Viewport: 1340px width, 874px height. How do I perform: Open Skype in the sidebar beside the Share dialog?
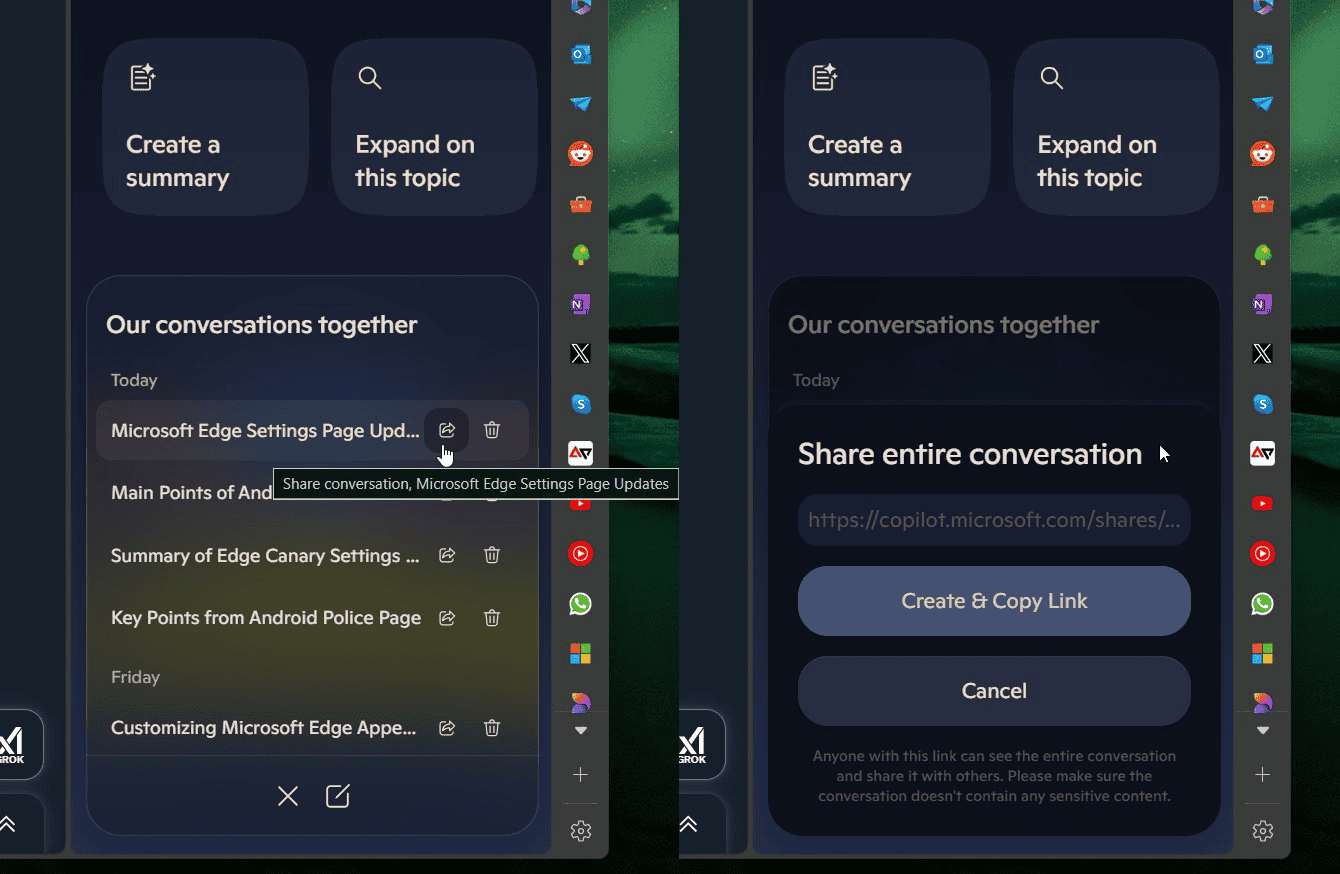pyautogui.click(x=1263, y=404)
